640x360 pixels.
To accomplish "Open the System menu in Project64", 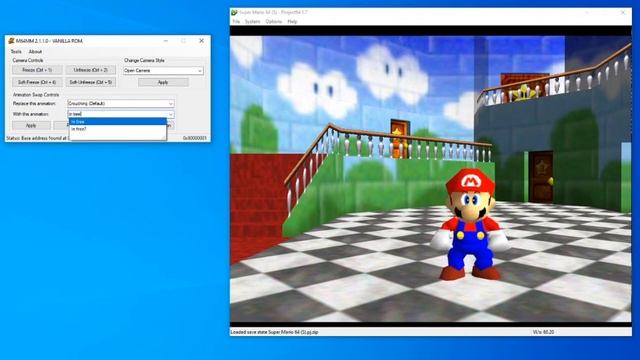I will pyautogui.click(x=252, y=22).
